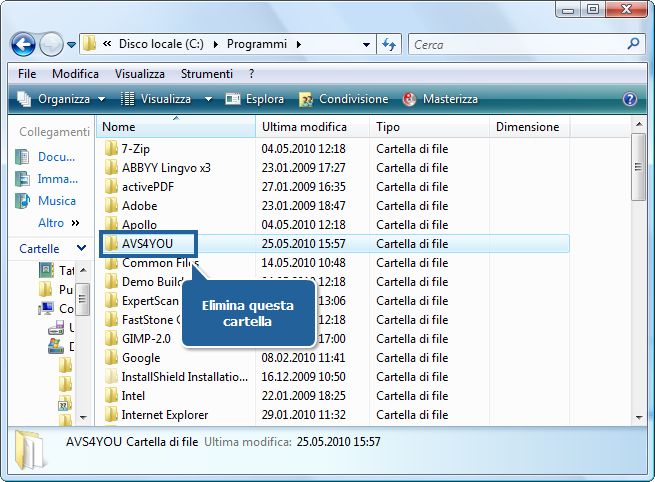Select the GIMP-2.0 folder
655x482 pixels.
(137, 339)
